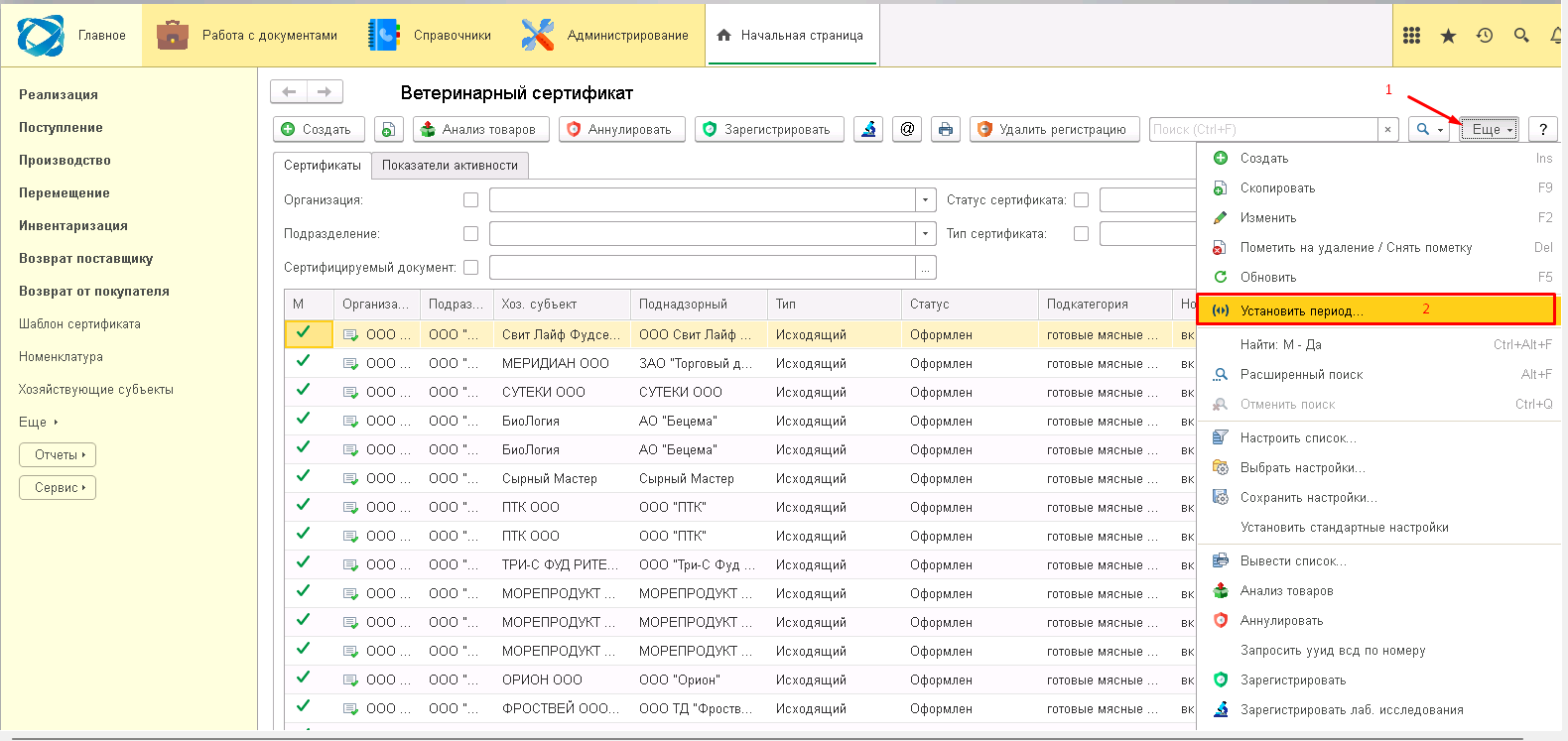Open the Отчеты dropdown button
The width and height of the screenshot is (1568, 741).
(x=58, y=455)
